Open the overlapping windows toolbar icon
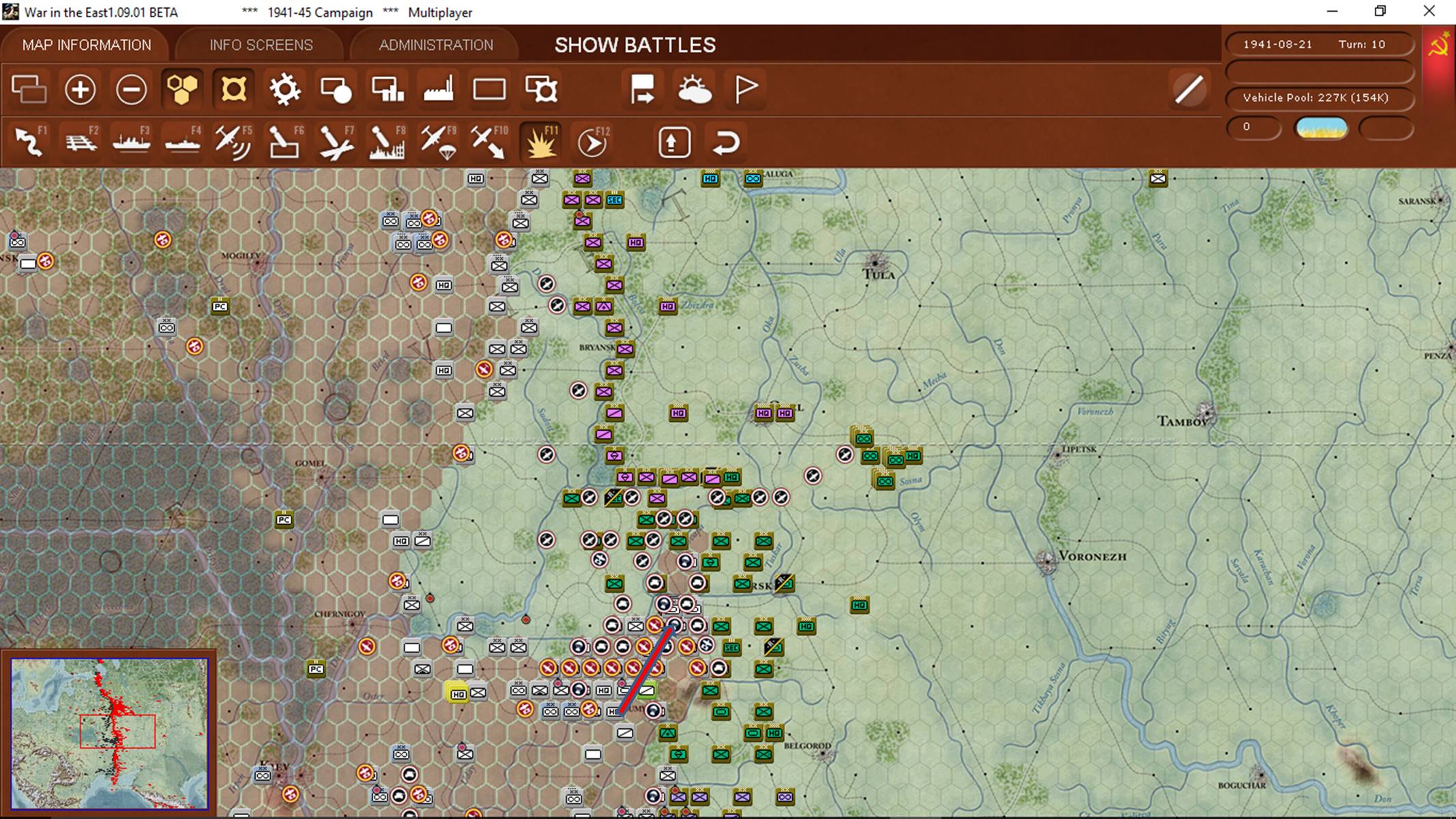 [x=29, y=89]
